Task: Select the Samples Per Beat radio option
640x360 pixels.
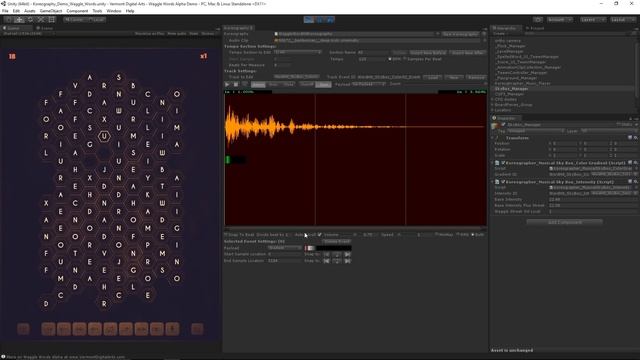Action: click(x=405, y=59)
